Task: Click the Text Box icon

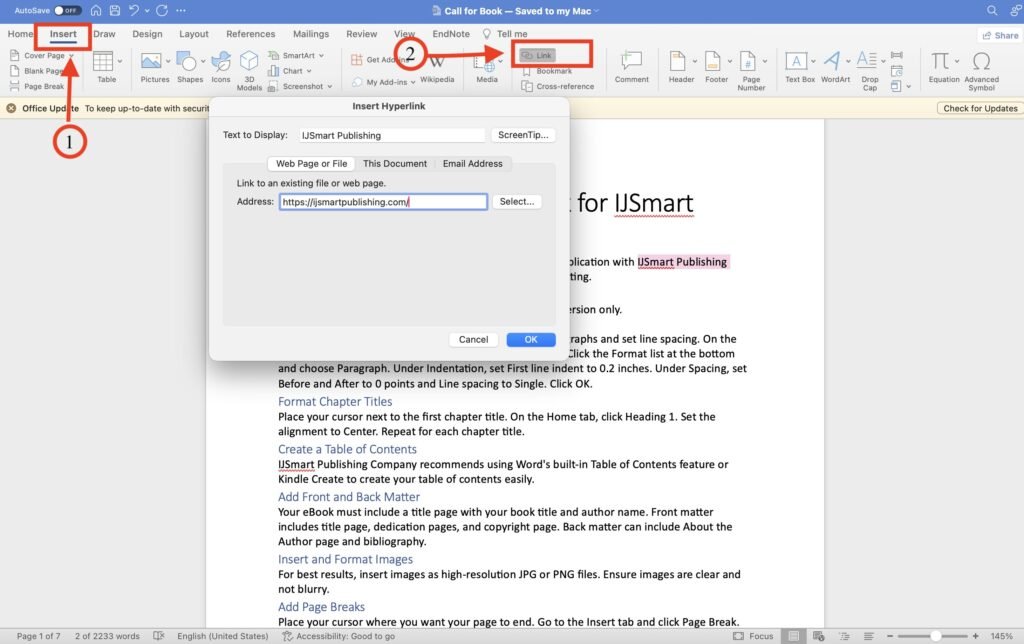Action: pos(796,61)
